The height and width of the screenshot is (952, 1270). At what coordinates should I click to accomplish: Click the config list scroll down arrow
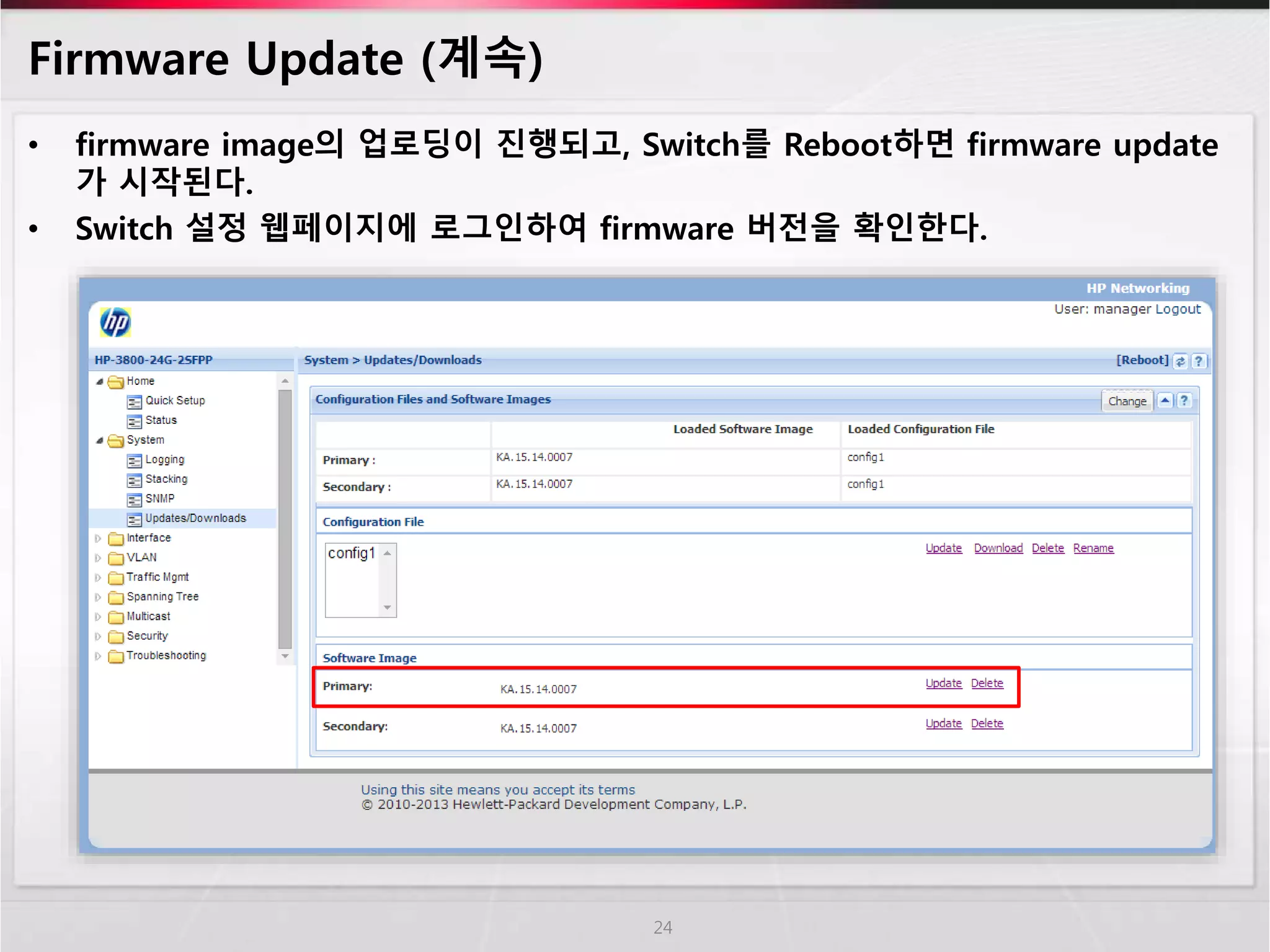[x=388, y=607]
